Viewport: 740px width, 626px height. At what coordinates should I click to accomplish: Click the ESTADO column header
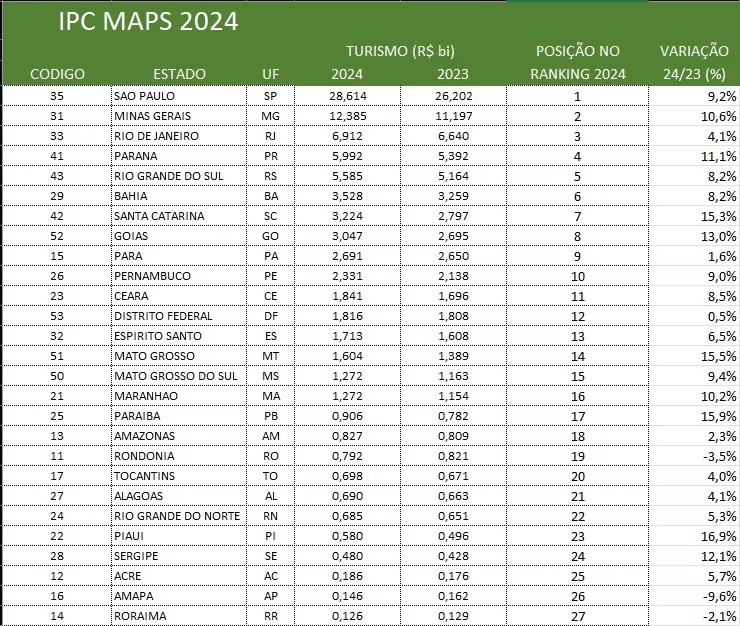point(179,74)
